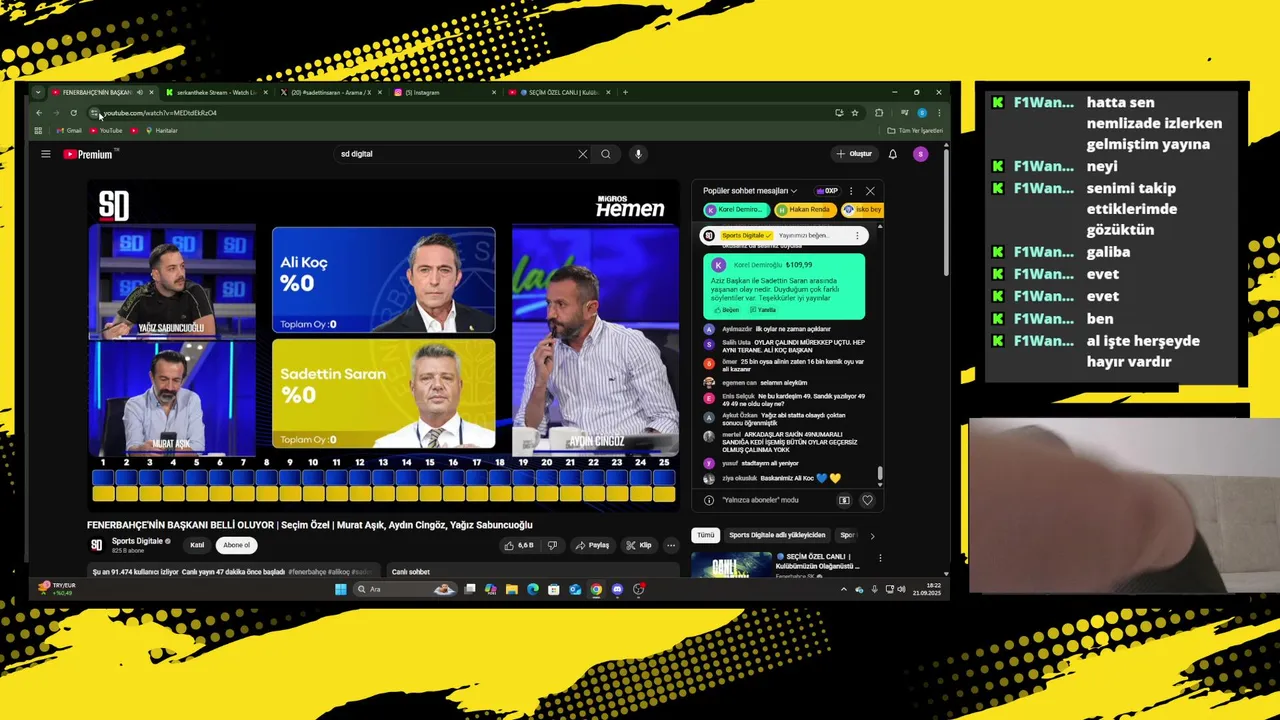
Task: Open YouTube notifications bell
Action: pyautogui.click(x=893, y=154)
